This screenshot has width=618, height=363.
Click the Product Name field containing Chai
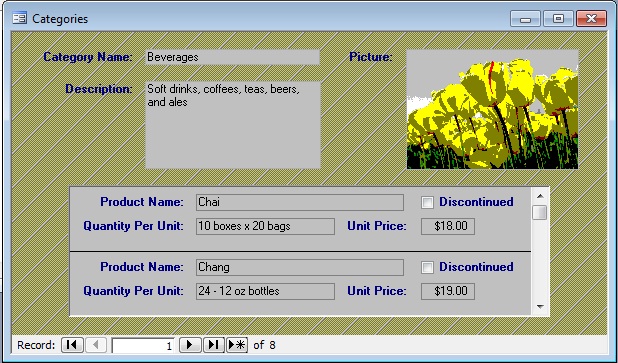coord(300,202)
